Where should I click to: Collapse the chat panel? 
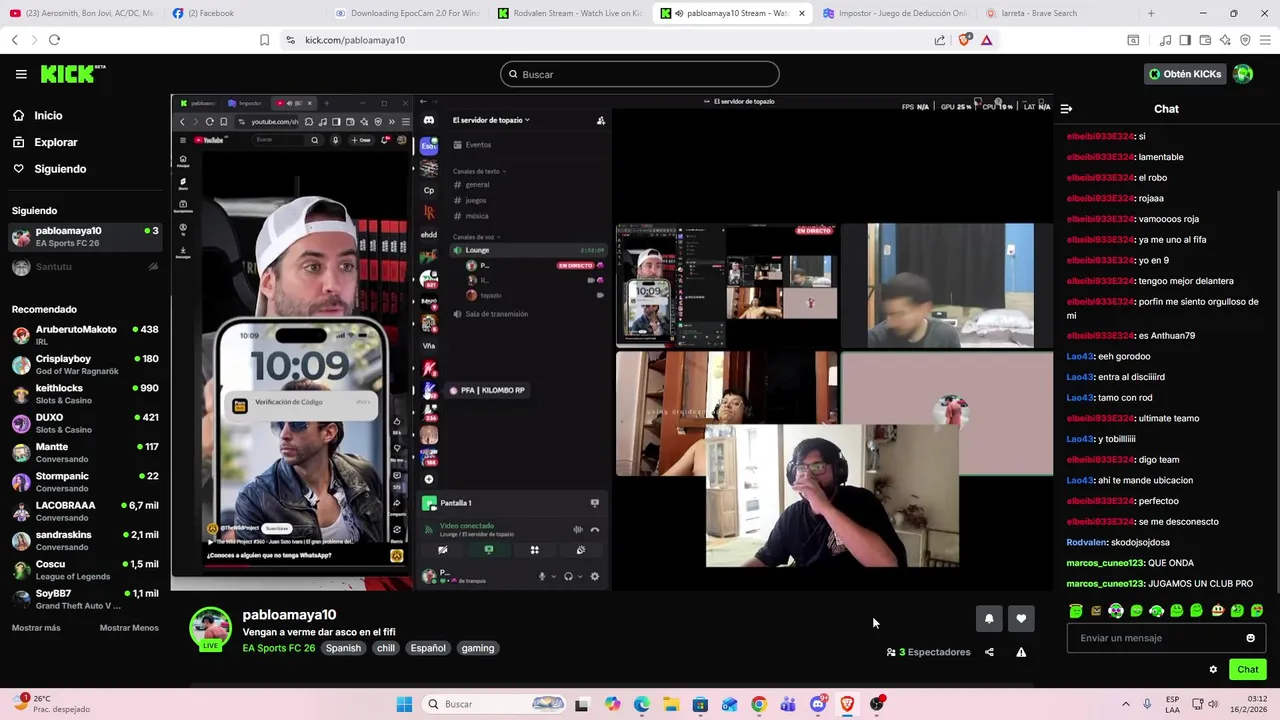(x=1066, y=109)
